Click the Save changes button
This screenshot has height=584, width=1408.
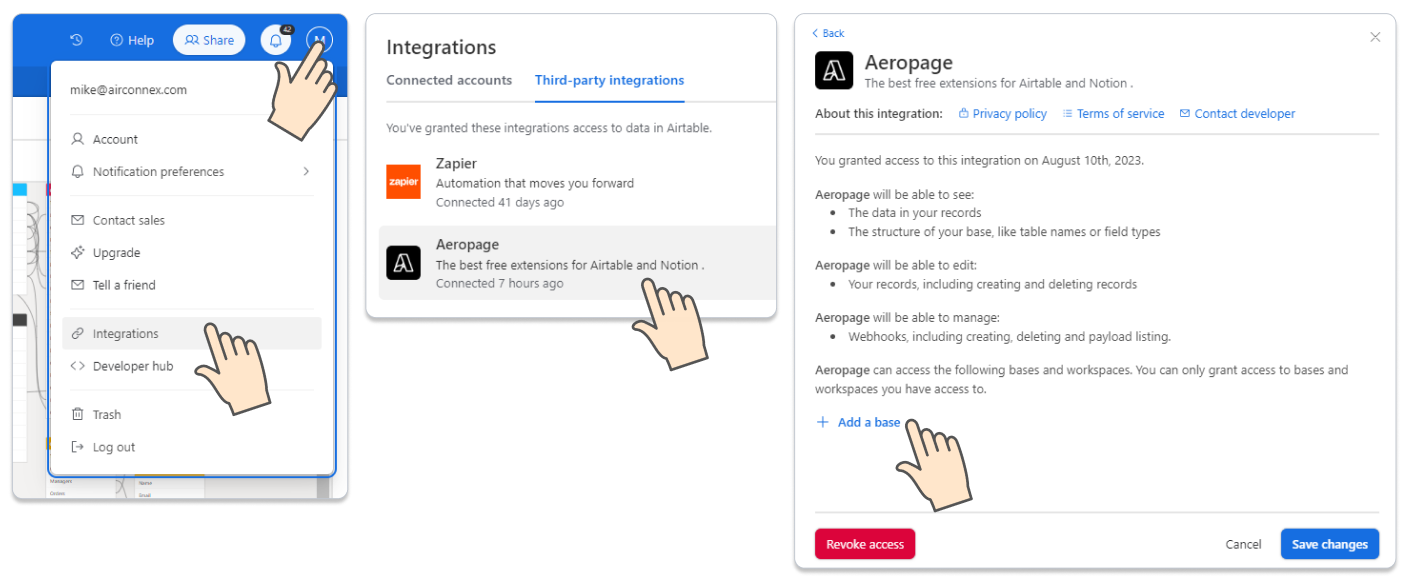point(1329,544)
